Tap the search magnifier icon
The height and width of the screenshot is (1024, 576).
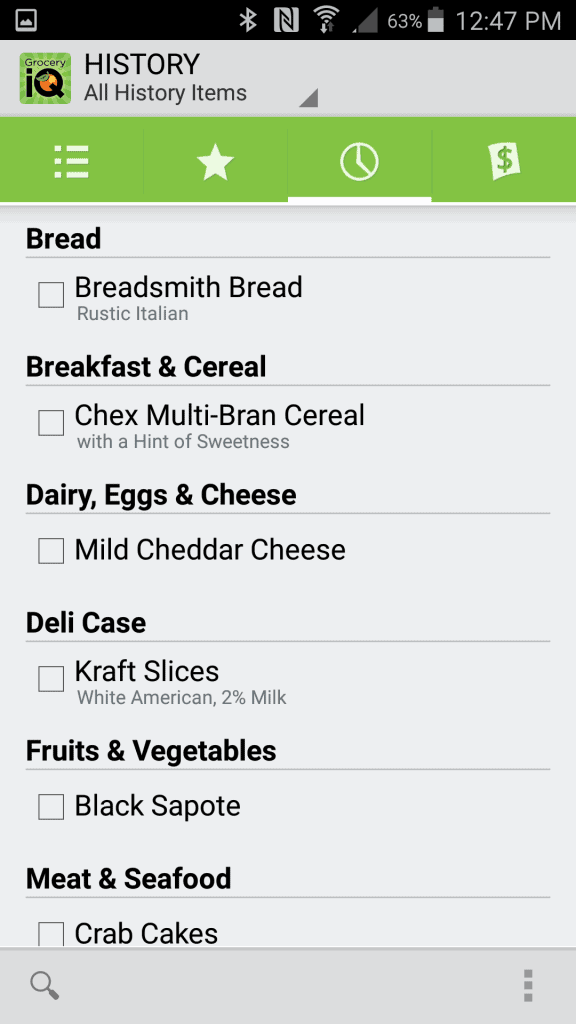(44, 985)
